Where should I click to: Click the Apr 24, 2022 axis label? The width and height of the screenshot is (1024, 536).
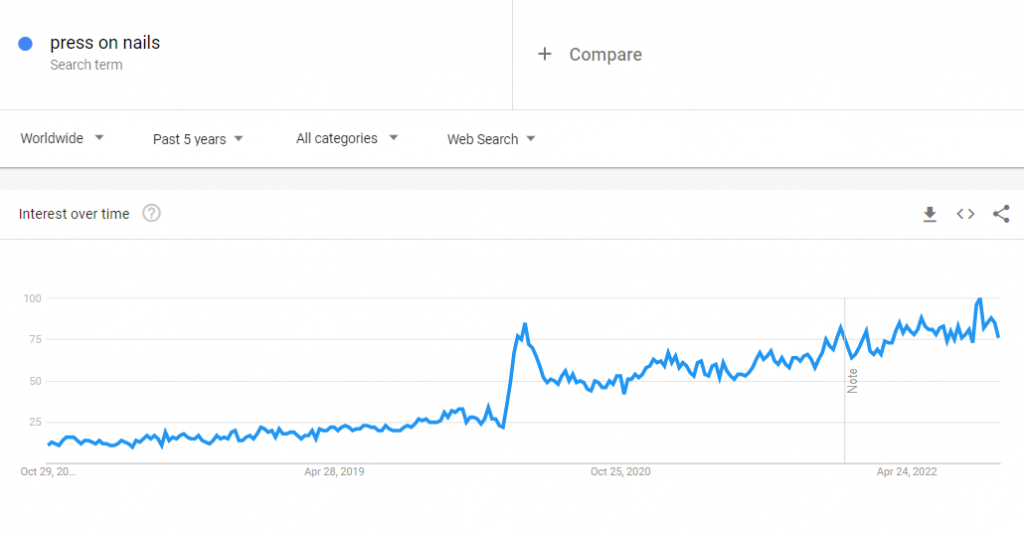point(907,471)
